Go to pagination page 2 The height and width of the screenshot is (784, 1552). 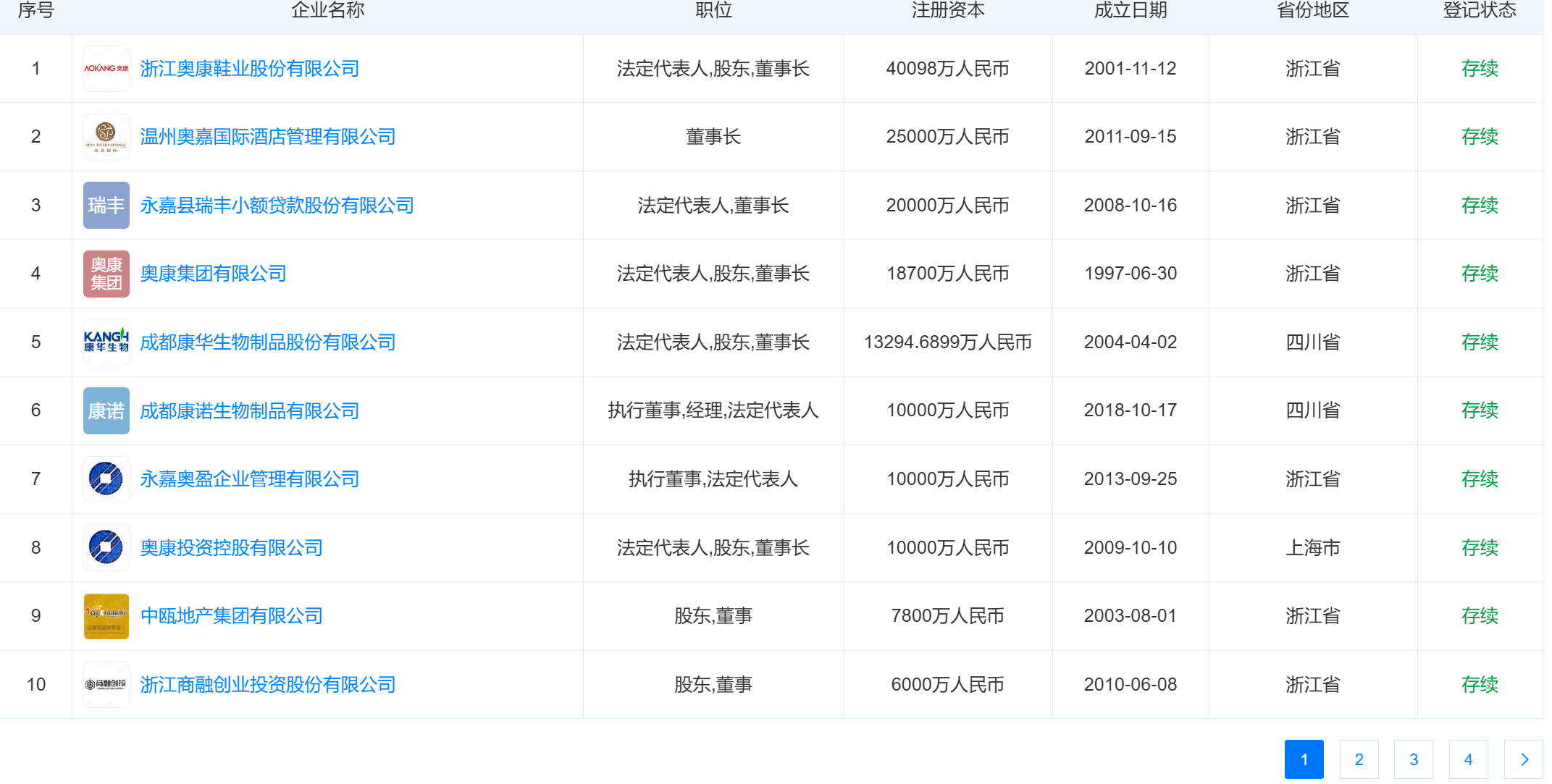(x=1359, y=759)
